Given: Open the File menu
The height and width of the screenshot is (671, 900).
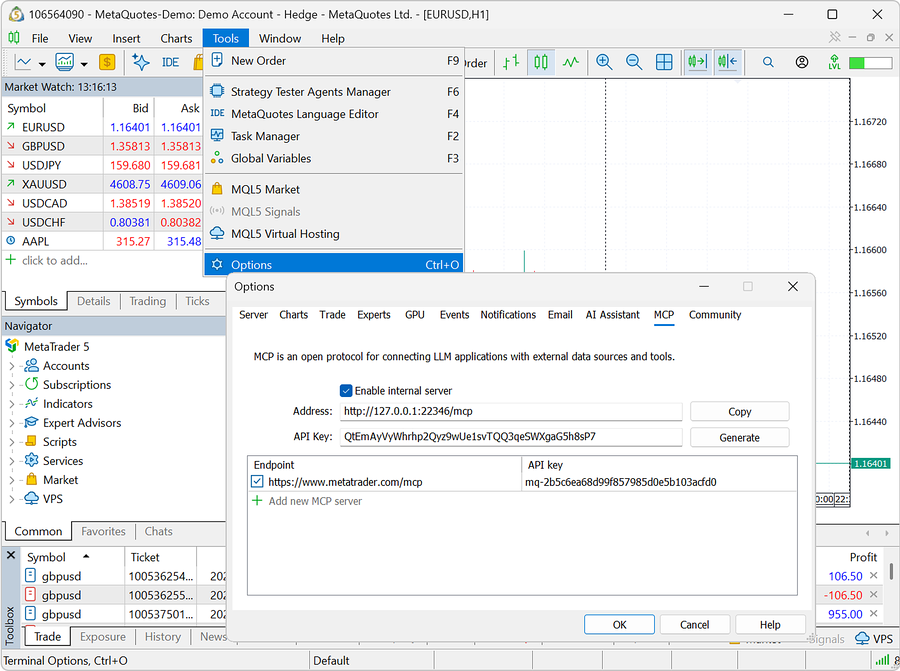Looking at the screenshot, I should pyautogui.click(x=40, y=38).
